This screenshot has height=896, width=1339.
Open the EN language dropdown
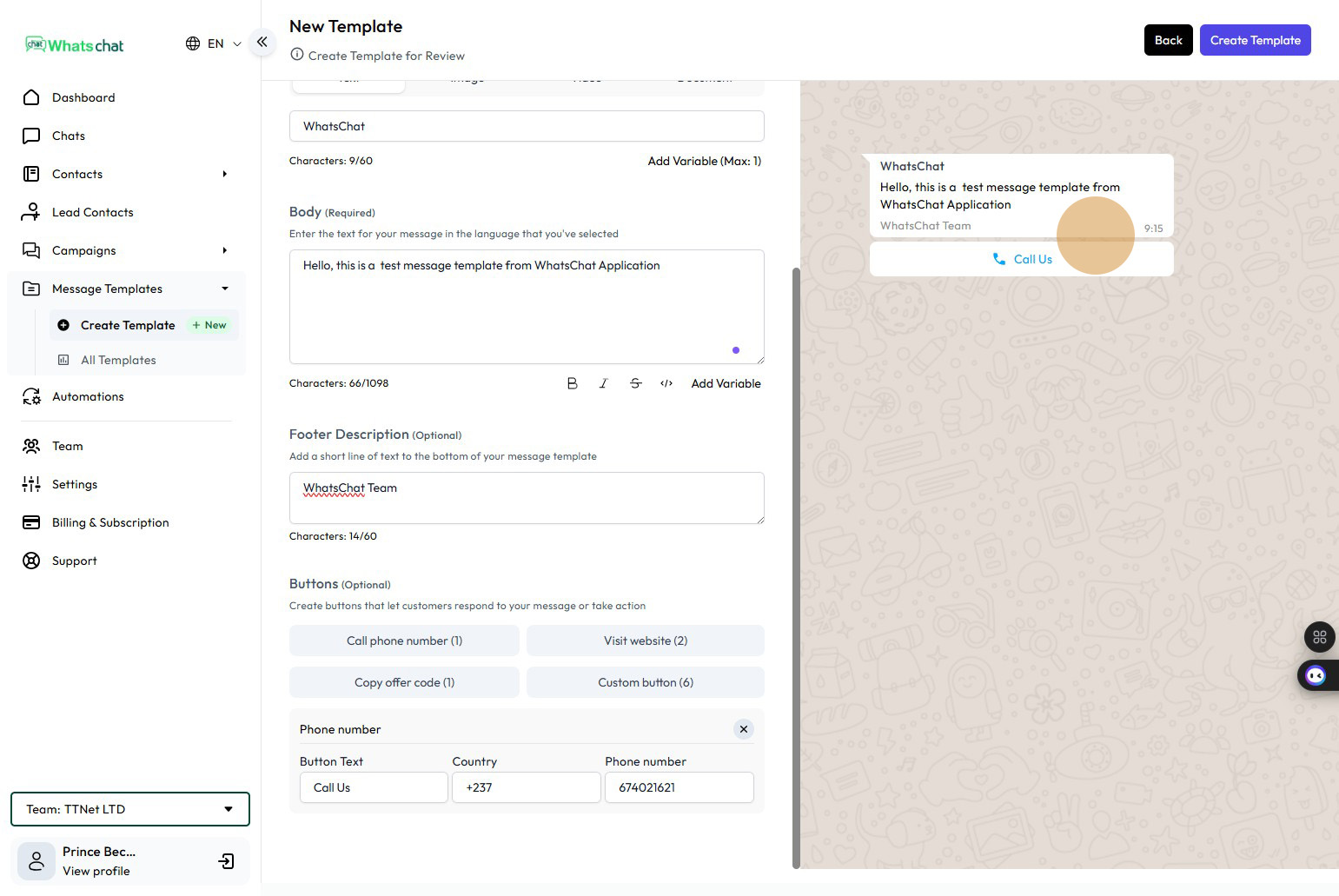coord(214,43)
